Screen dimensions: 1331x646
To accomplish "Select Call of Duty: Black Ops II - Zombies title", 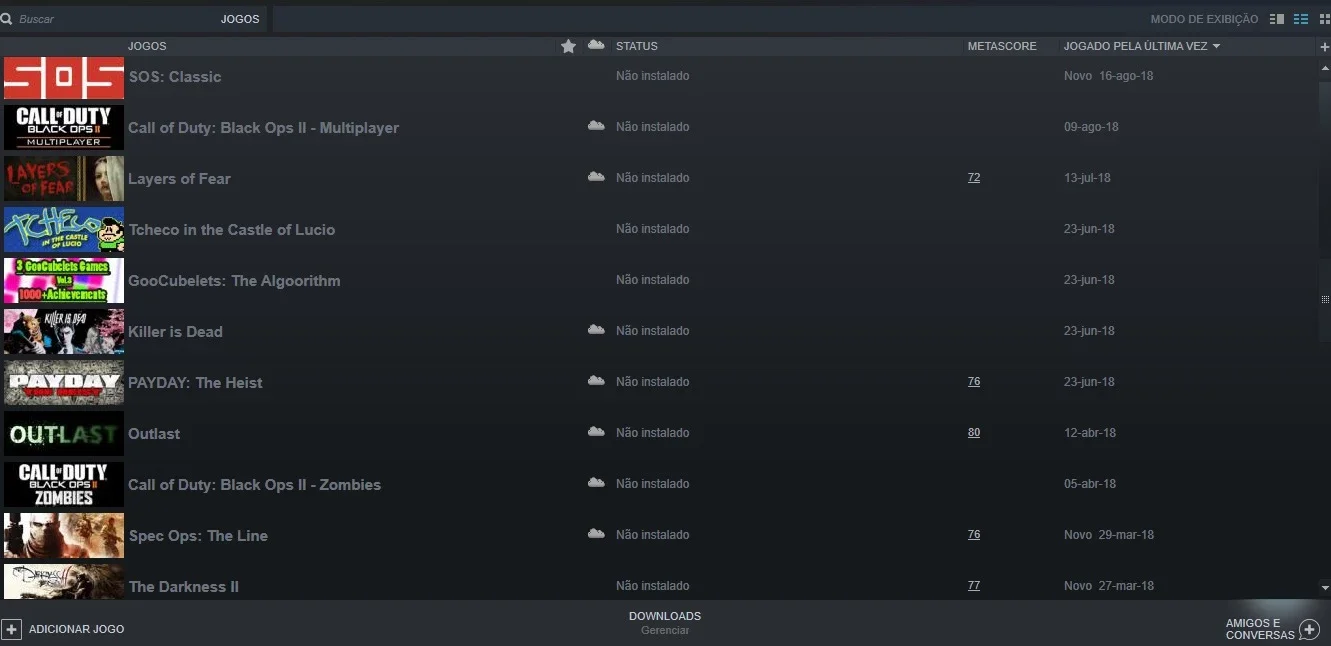I will coord(254,485).
